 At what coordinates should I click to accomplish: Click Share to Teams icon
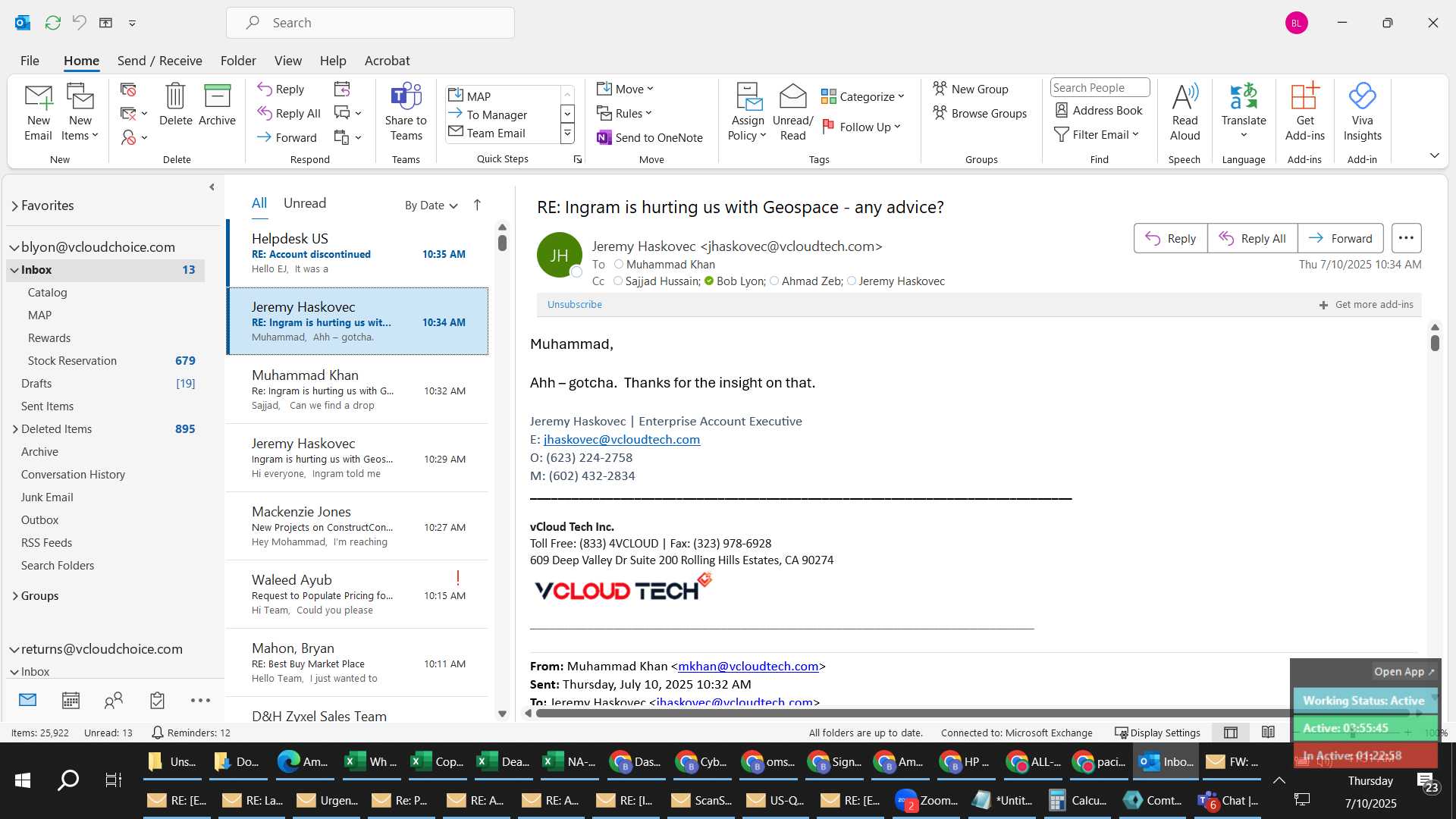(406, 112)
